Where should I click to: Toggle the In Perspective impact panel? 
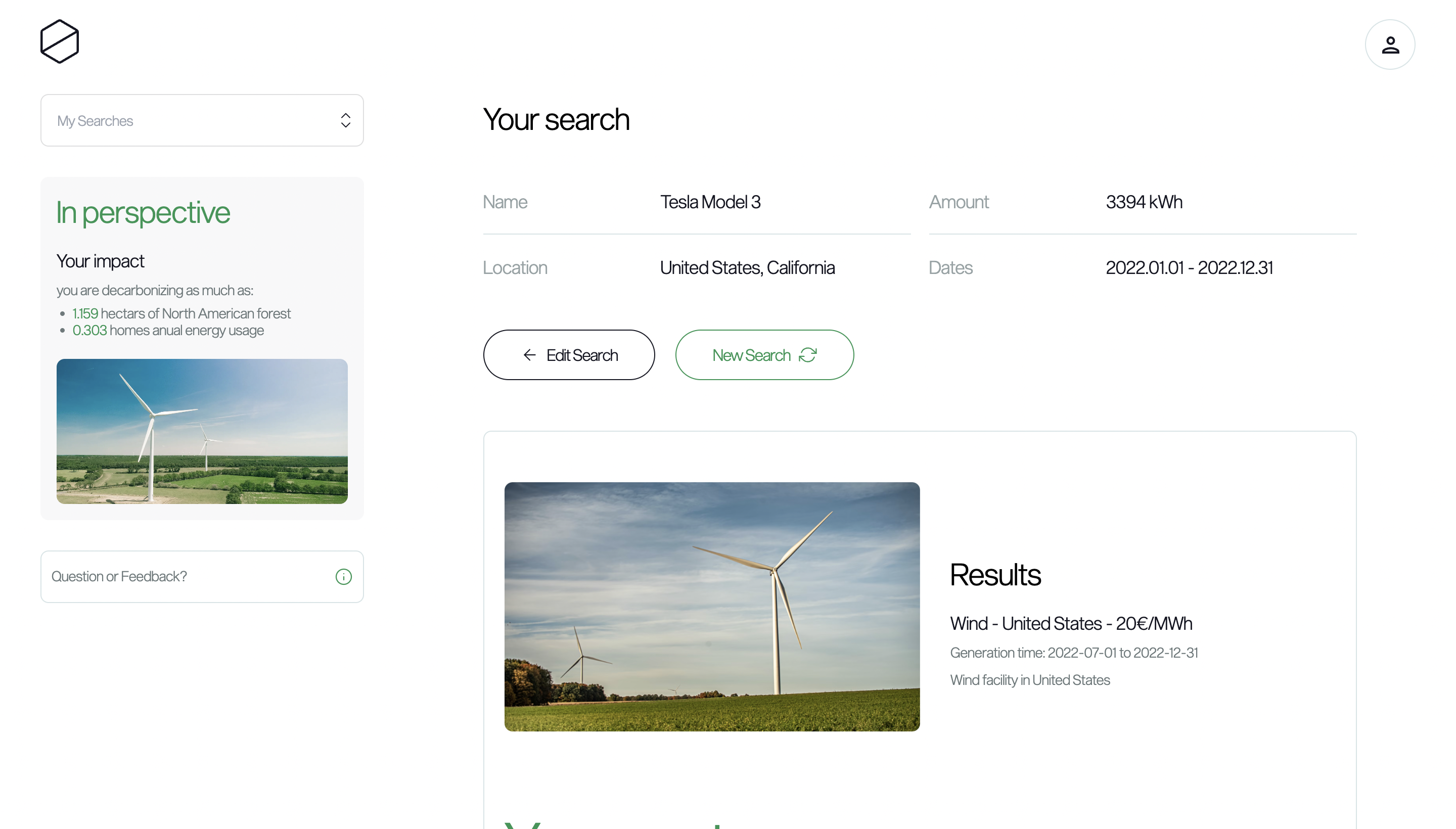(143, 212)
